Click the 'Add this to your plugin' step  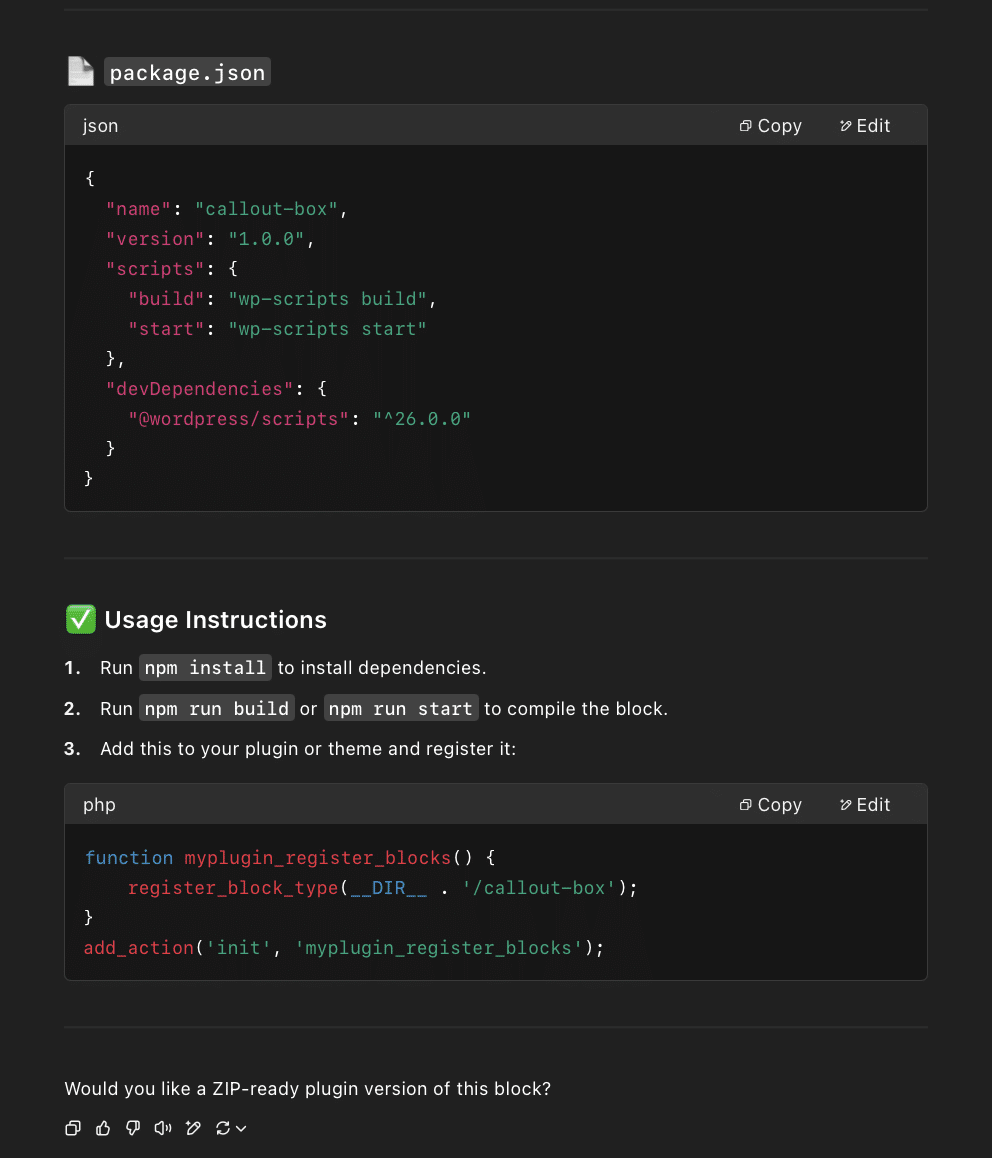[308, 749]
